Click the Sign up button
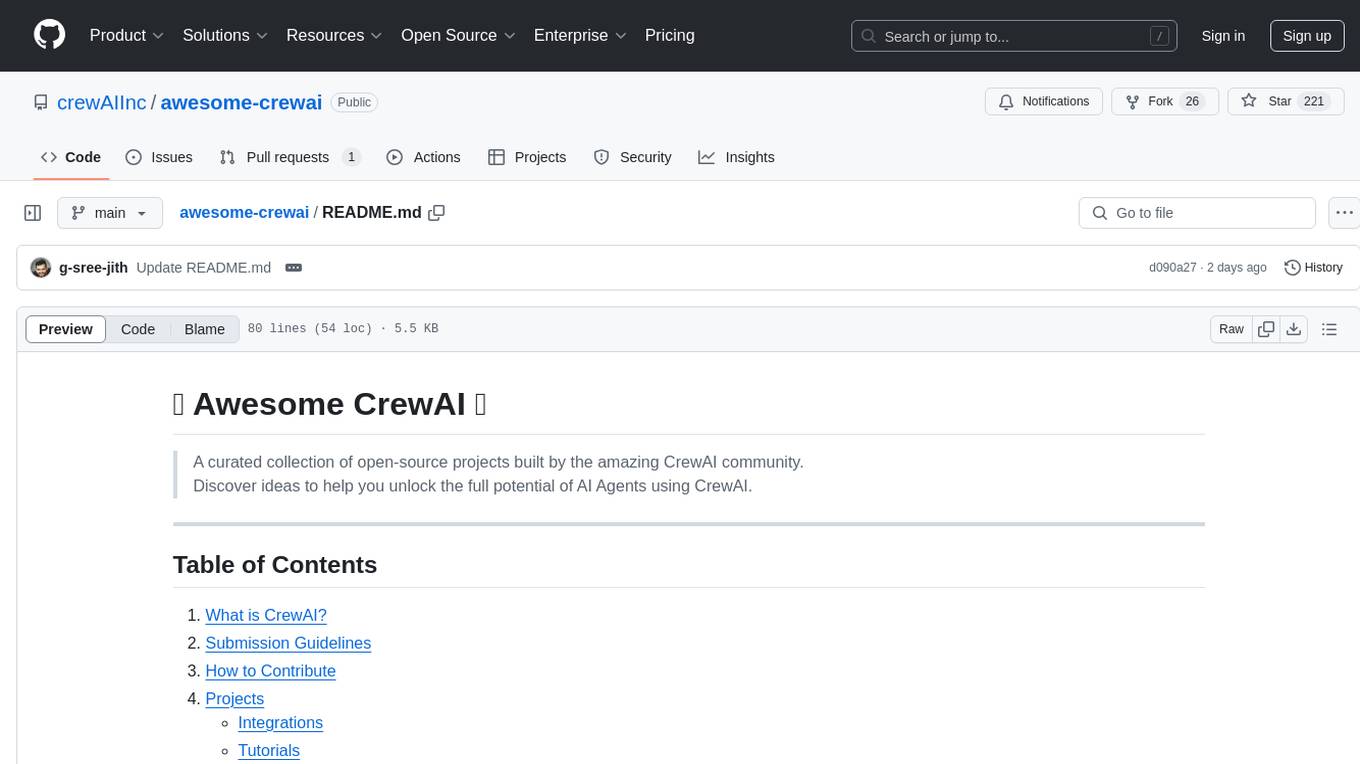Image resolution: width=1360 pixels, height=764 pixels. 1307,36
